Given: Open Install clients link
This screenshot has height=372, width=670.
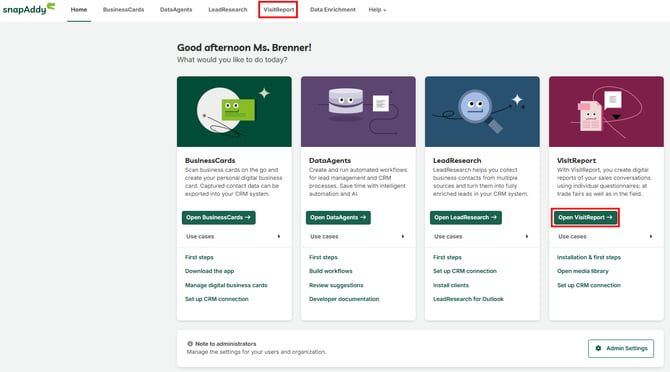Looking at the screenshot, I should (451, 285).
